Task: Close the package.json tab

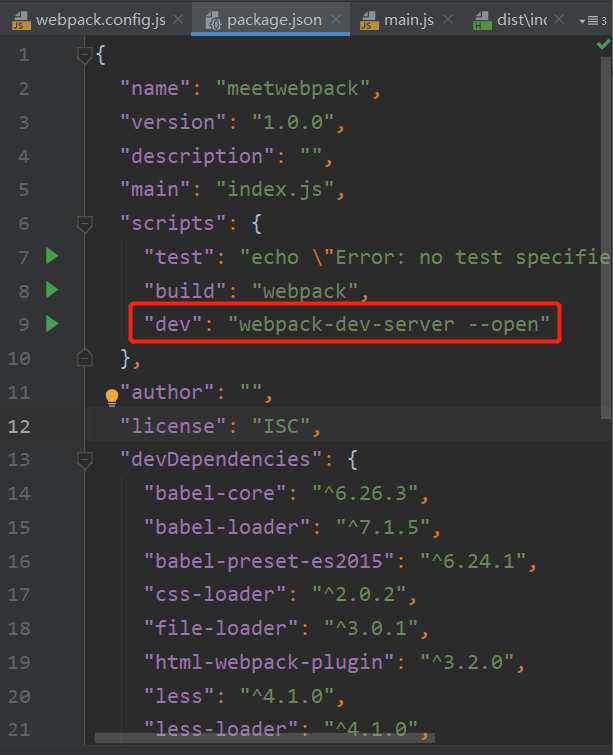Action: [x=336, y=19]
